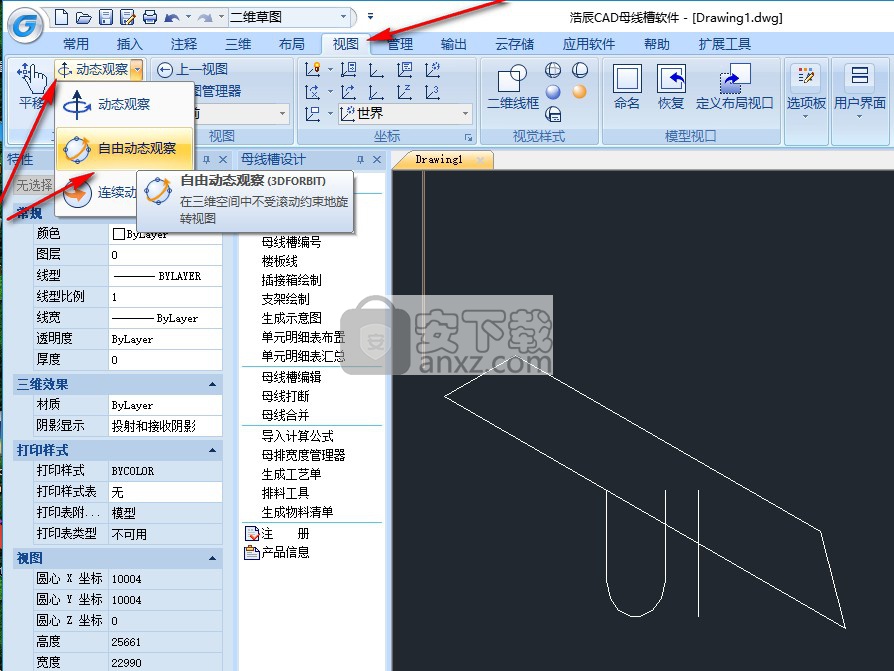Click the 线型比例 value field
Screen dimensions: 894x671
165,297
